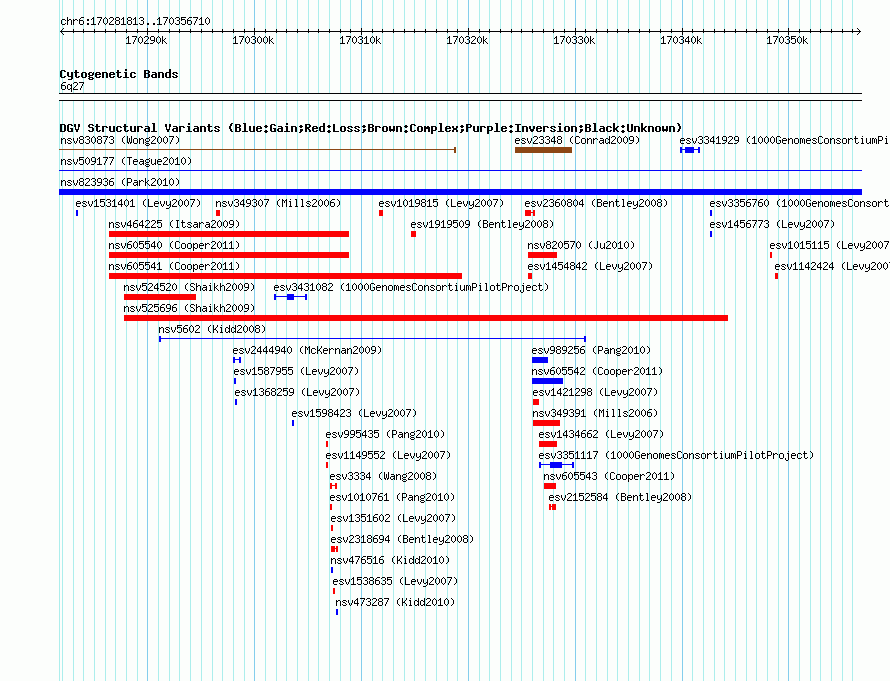The width and height of the screenshot is (890, 681).
Task: Select thin blue nsv5602 span line
Action: tap(372, 339)
